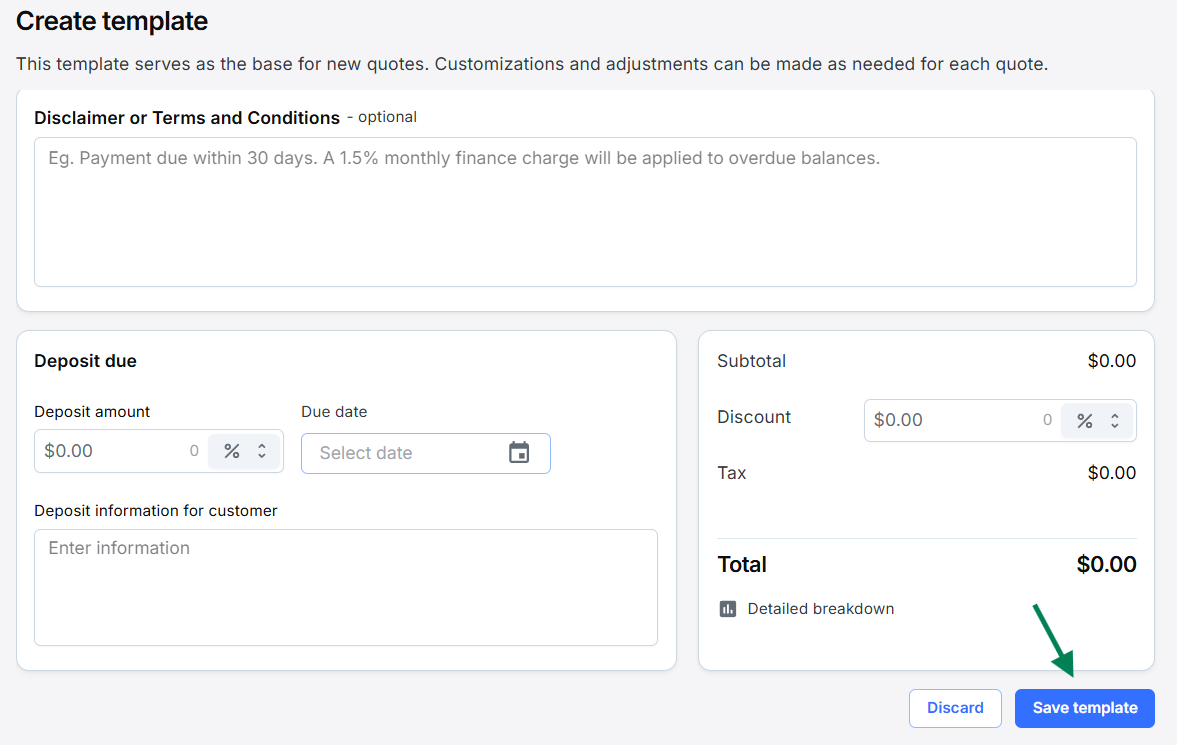Click the Total amount value

pyautogui.click(x=1106, y=564)
